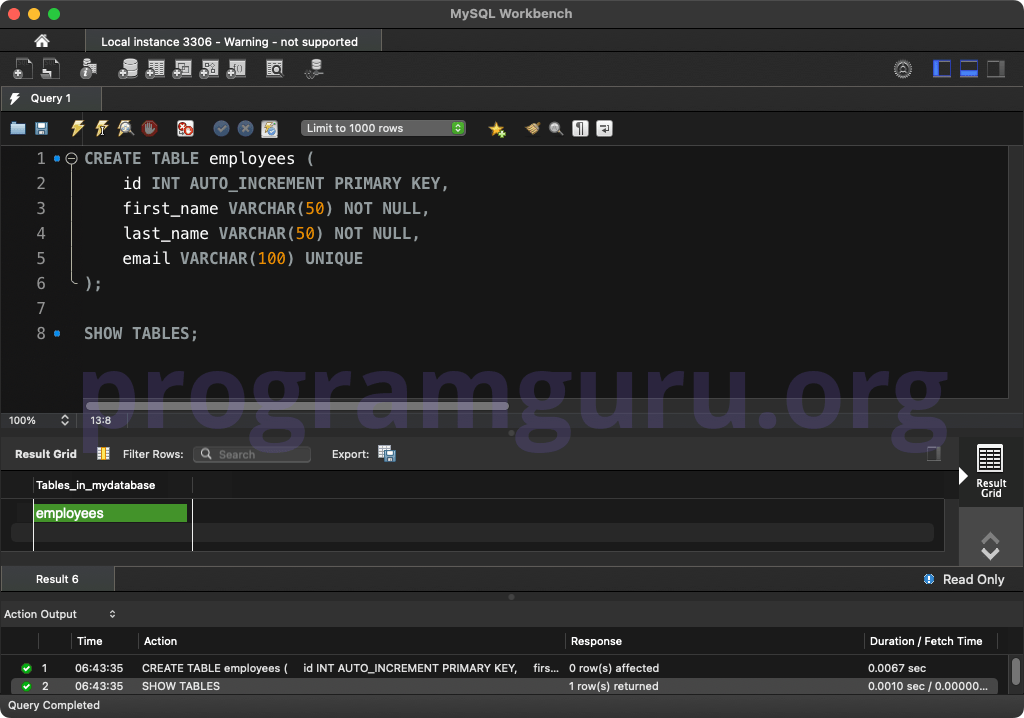This screenshot has width=1024, height=718.
Task: Beautify the SQL with broom icon
Action: (532, 128)
